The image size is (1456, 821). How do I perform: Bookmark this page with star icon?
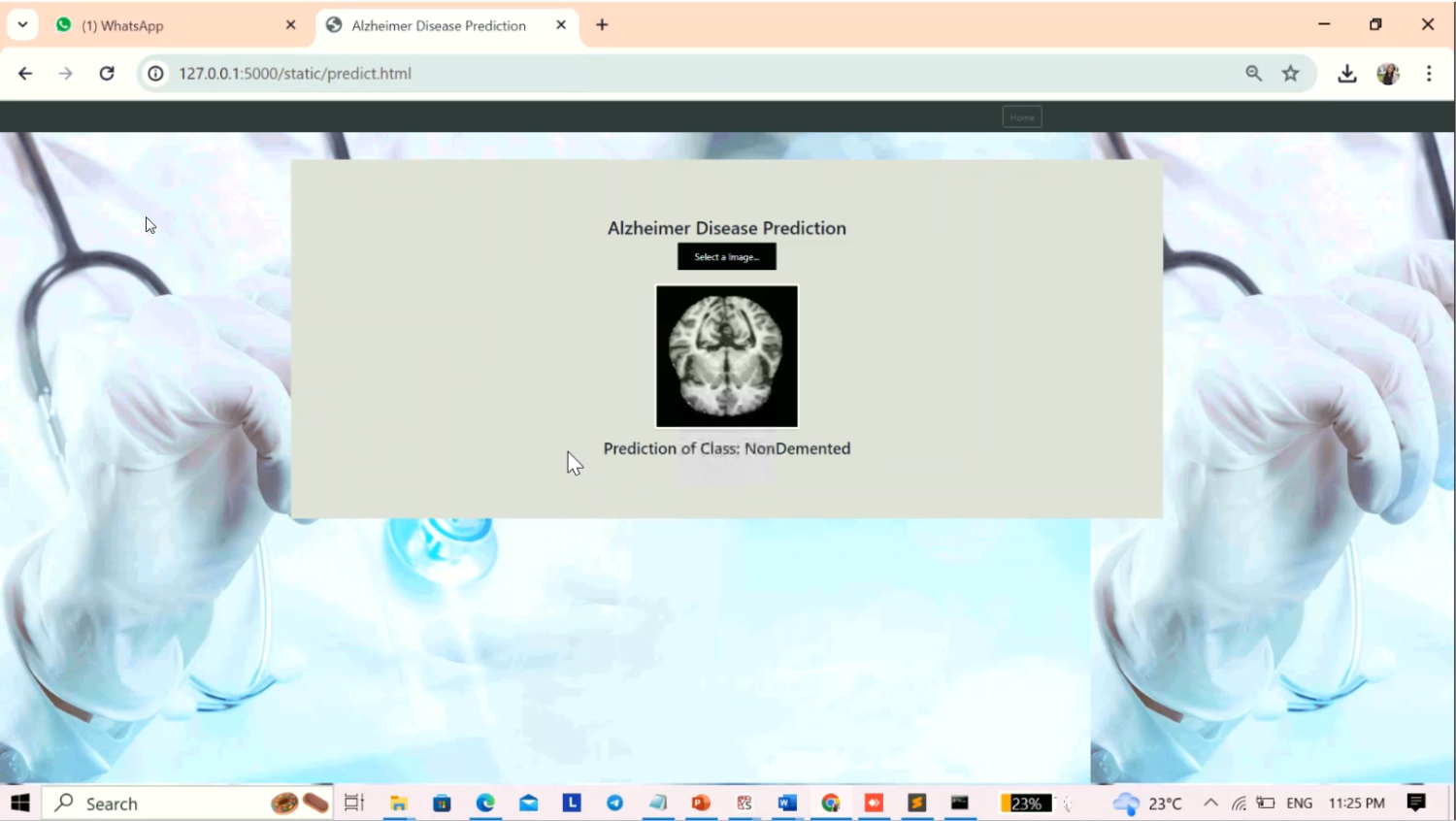pos(1291,74)
